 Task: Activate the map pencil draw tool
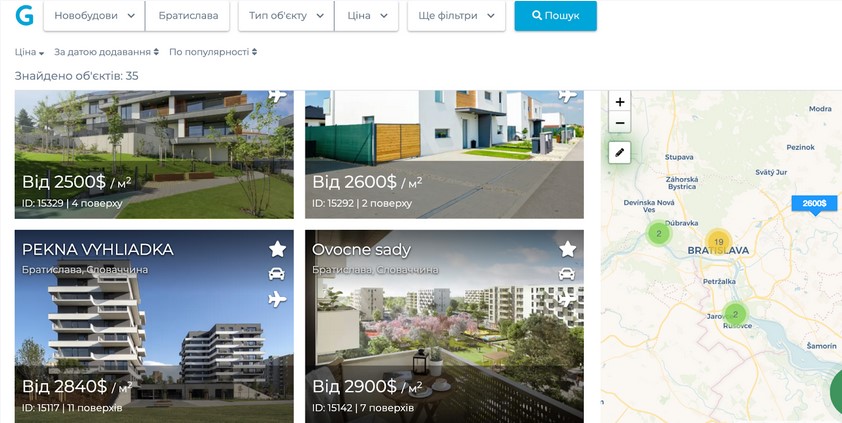point(620,153)
